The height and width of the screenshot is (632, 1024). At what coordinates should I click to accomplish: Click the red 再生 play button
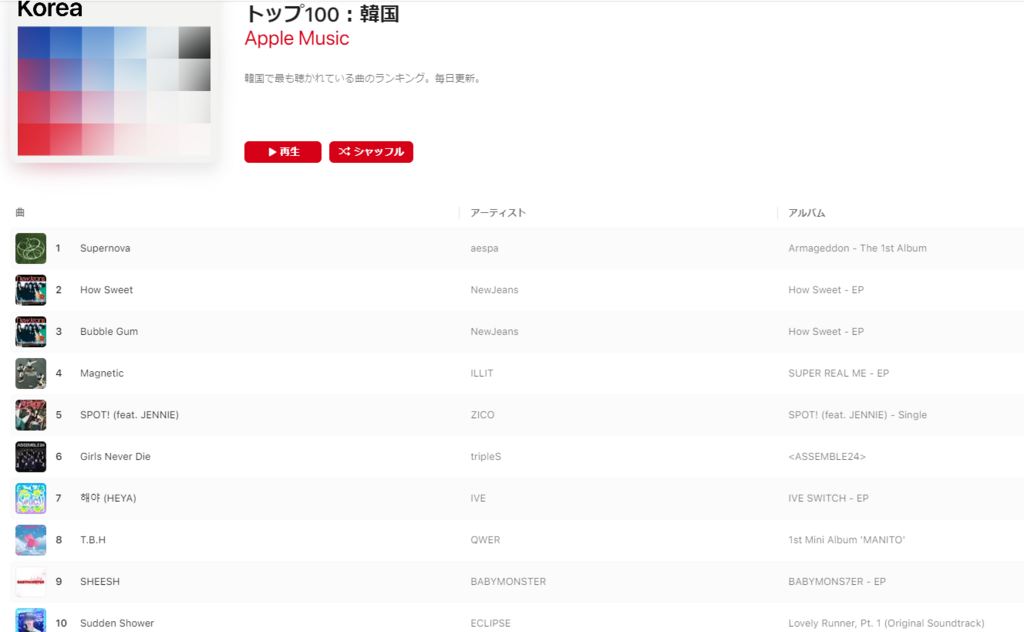pyautogui.click(x=283, y=151)
